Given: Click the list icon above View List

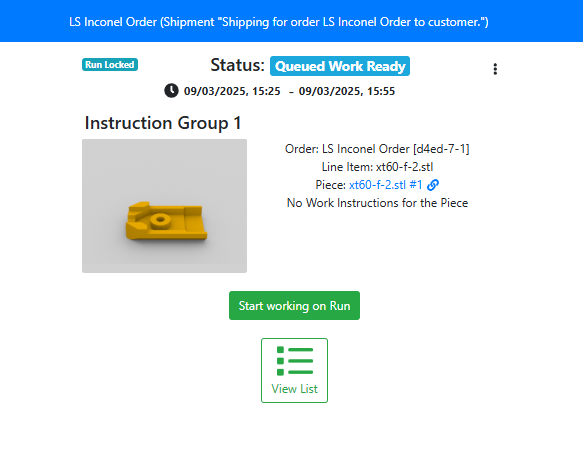Looking at the screenshot, I should click(x=294, y=361).
